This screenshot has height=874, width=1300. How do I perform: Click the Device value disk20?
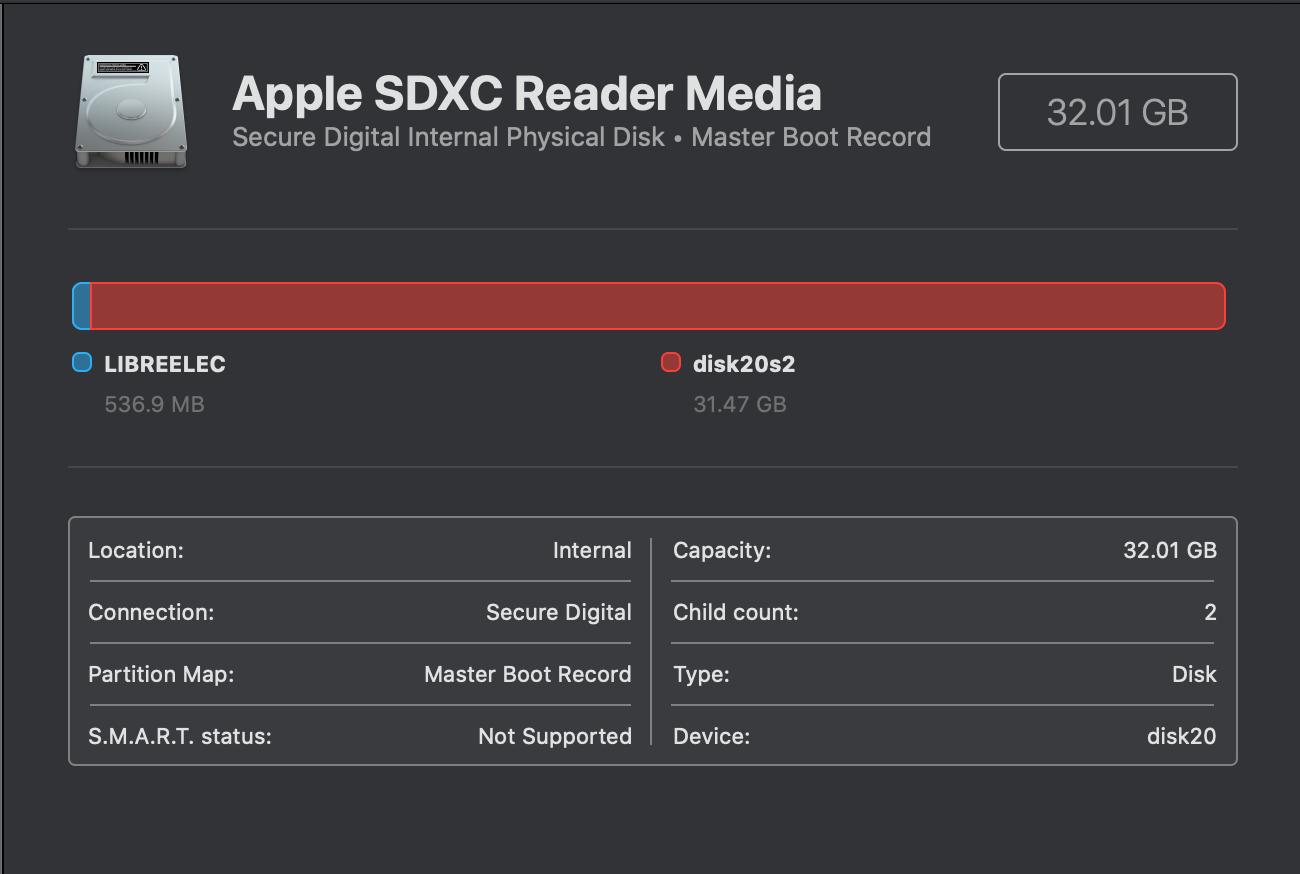(1181, 736)
